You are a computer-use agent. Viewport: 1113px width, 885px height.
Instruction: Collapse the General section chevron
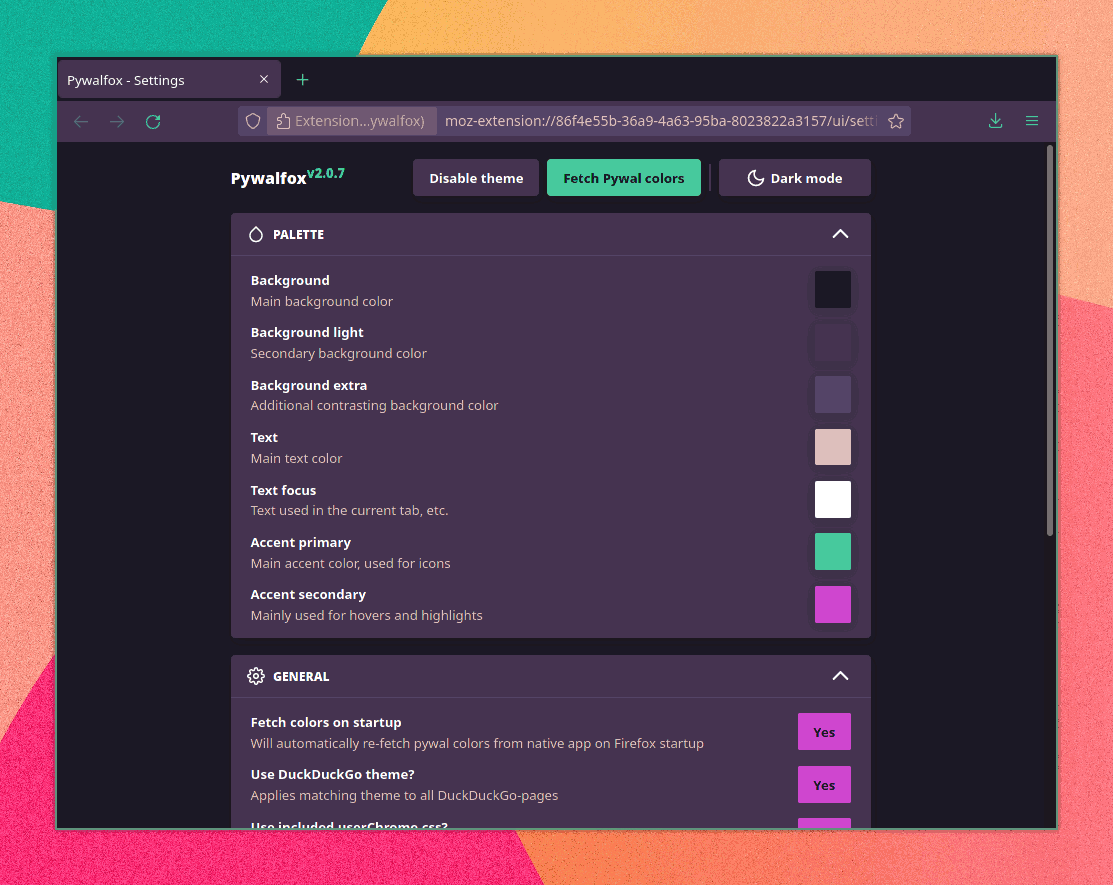(840, 676)
